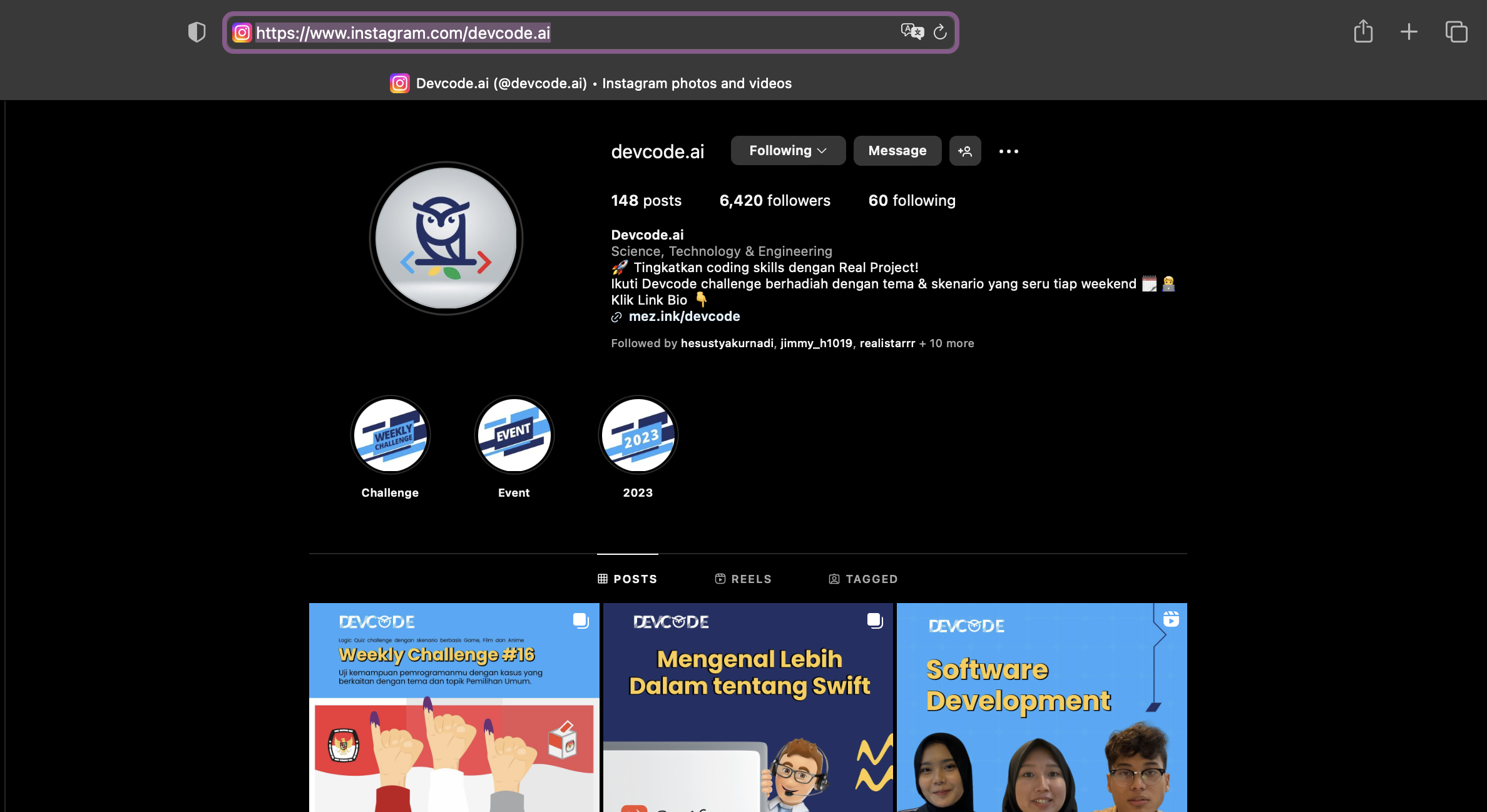This screenshot has height=812, width=1487.
Task: Click the add similar accounts icon button
Action: coord(965,151)
